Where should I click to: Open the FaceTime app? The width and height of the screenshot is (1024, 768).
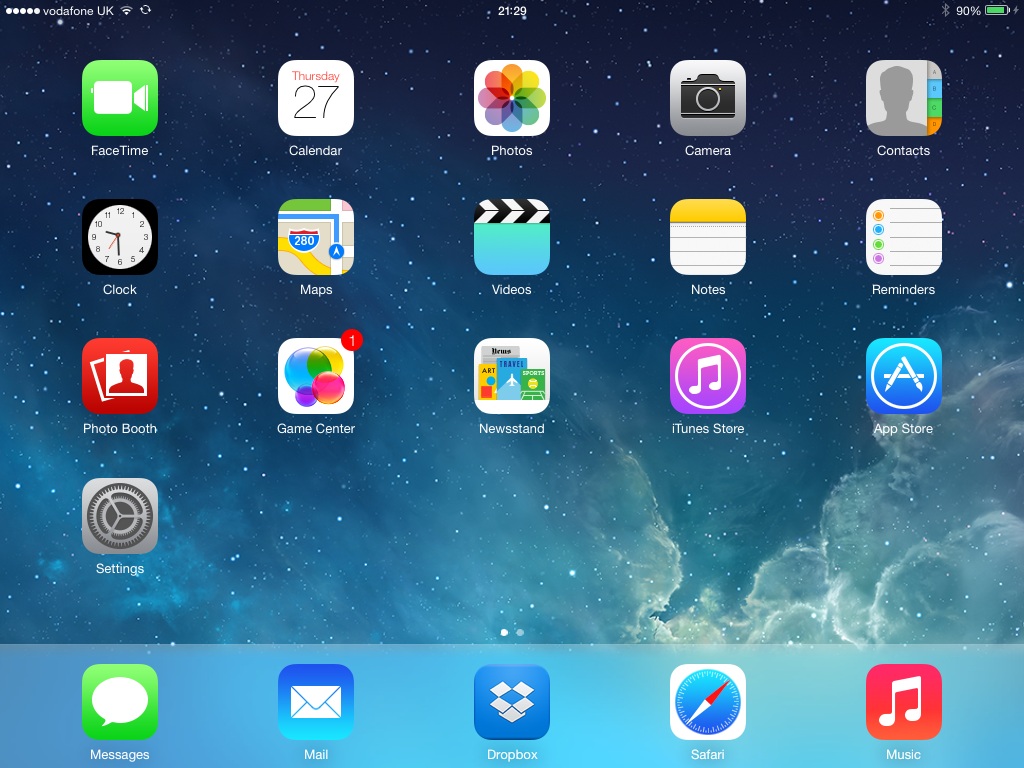[120, 98]
